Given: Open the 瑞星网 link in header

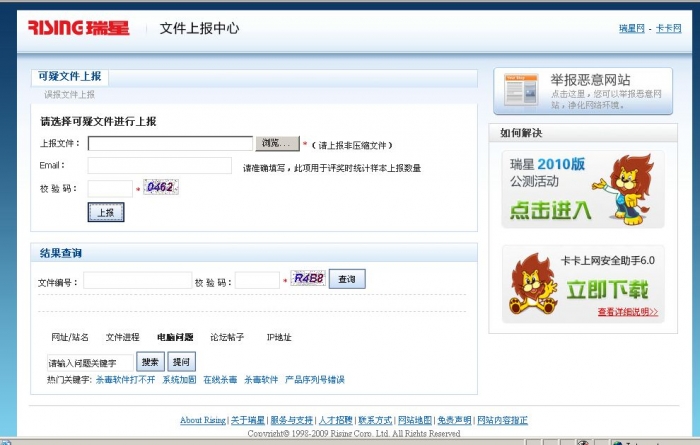Looking at the screenshot, I should (632, 28).
